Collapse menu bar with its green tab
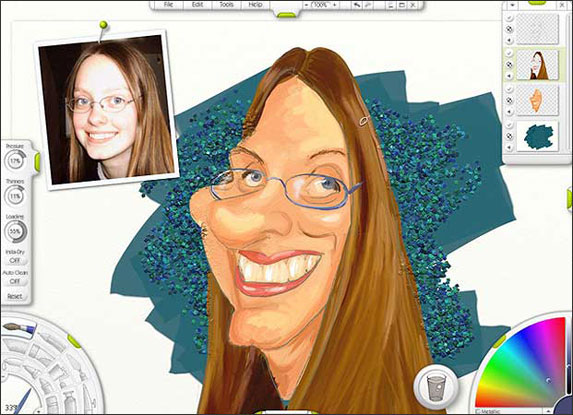 tap(286, 15)
